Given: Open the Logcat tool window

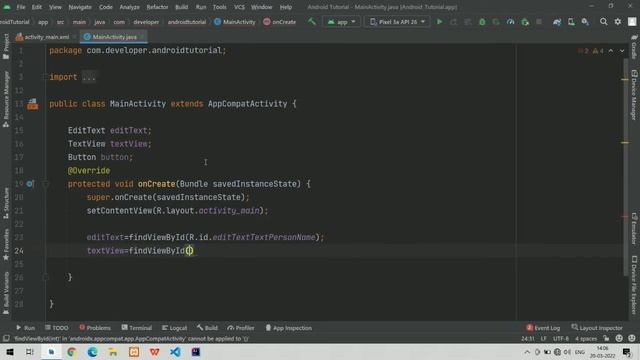Looking at the screenshot, I should pos(174,328).
